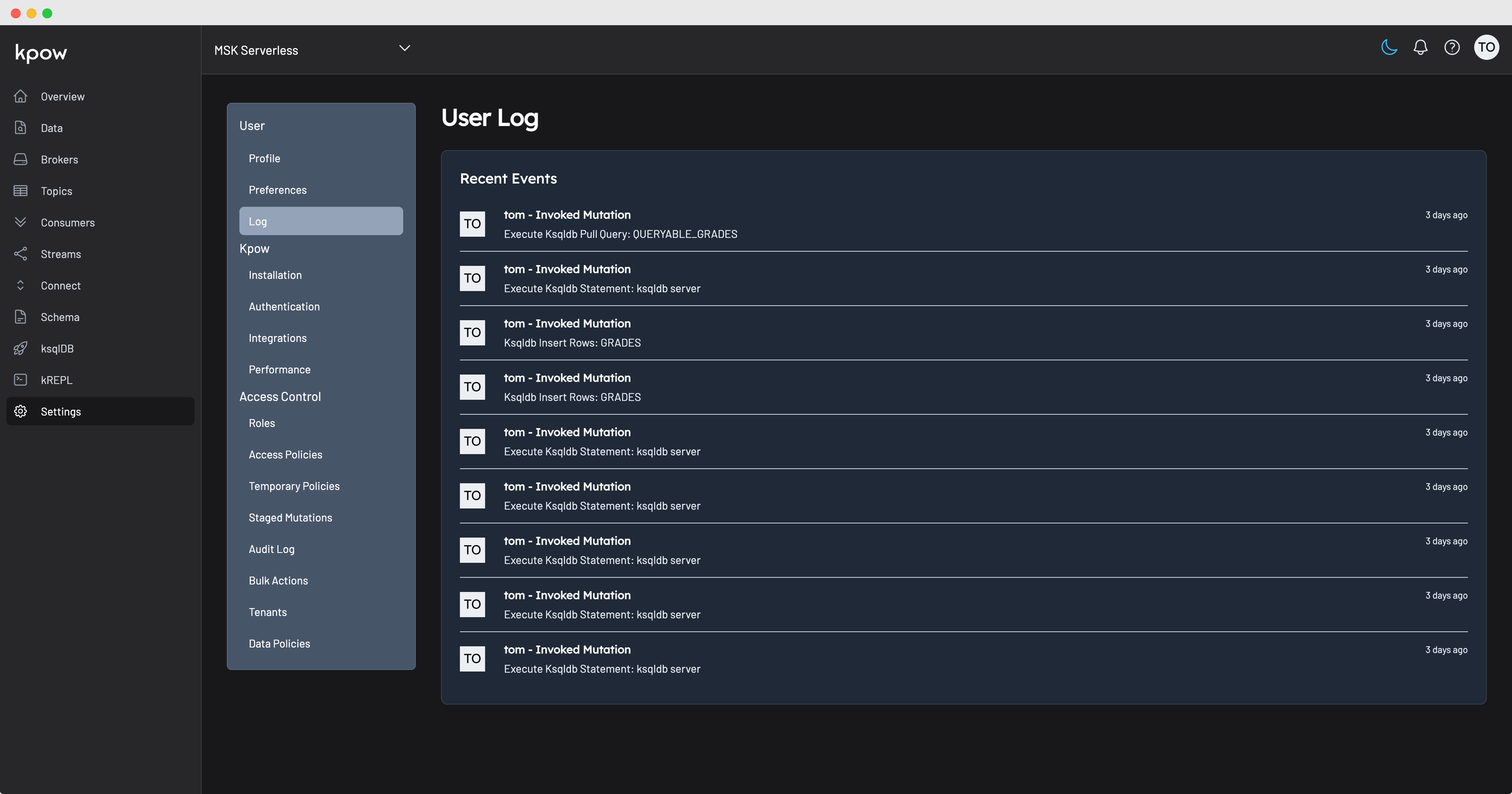Image resolution: width=1512 pixels, height=794 pixels.
Task: Click the Brokers icon in sidebar
Action: (20, 159)
